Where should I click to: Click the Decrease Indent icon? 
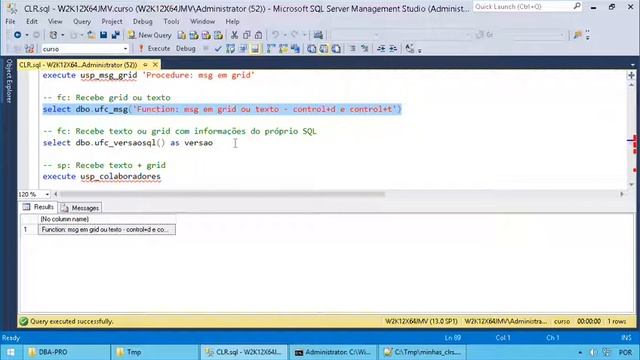coord(381,49)
